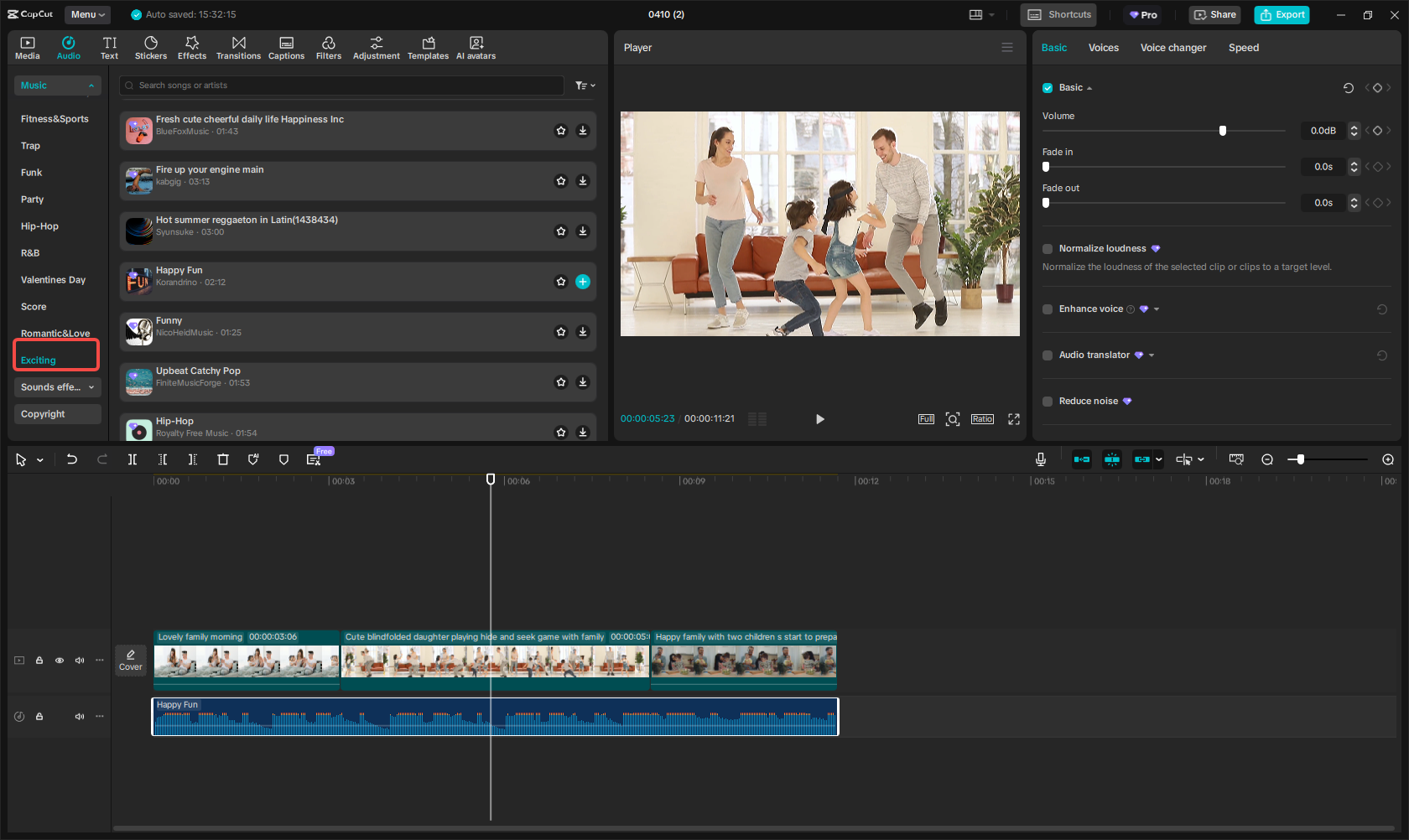This screenshot has height=840, width=1409.
Task: Favorite the Upbeat Catchy Pop track
Action: pos(561,382)
